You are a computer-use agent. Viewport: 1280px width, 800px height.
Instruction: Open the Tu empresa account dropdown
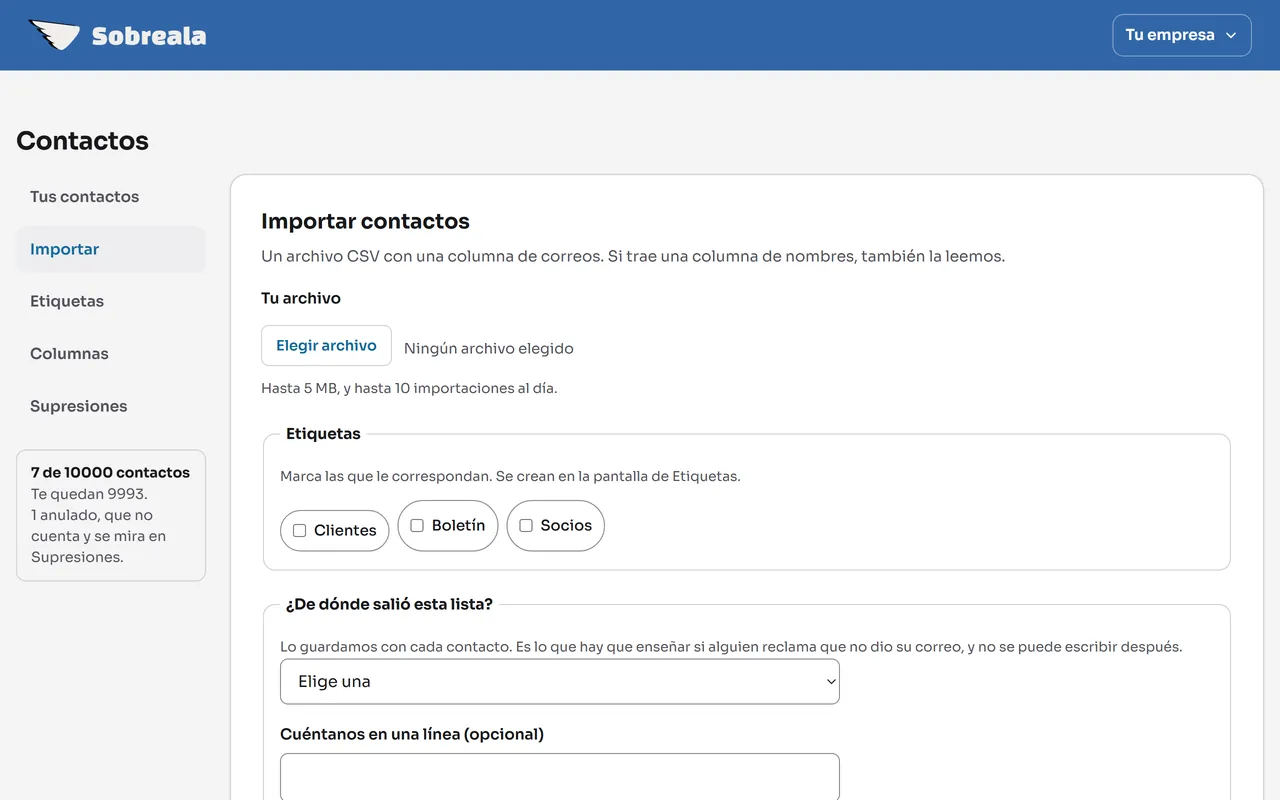1181,35
